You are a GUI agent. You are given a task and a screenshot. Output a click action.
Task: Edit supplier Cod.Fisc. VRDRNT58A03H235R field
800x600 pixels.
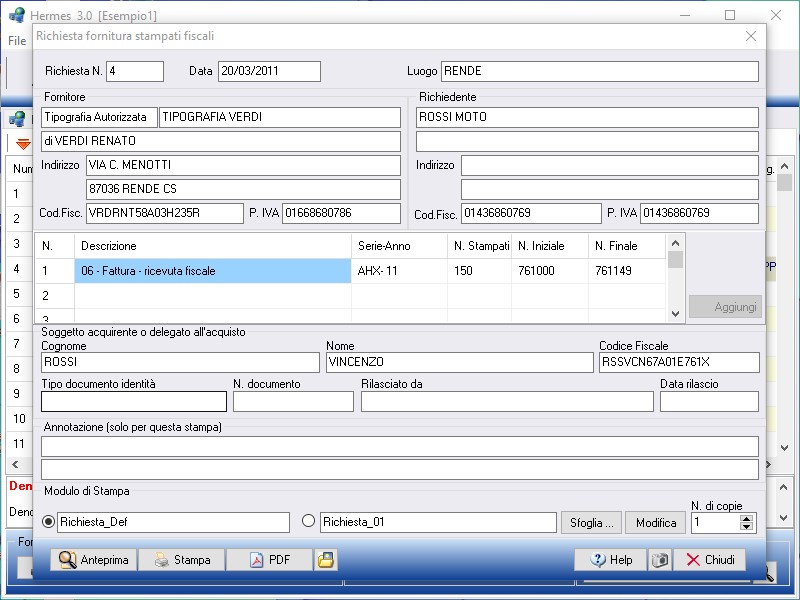(165, 213)
